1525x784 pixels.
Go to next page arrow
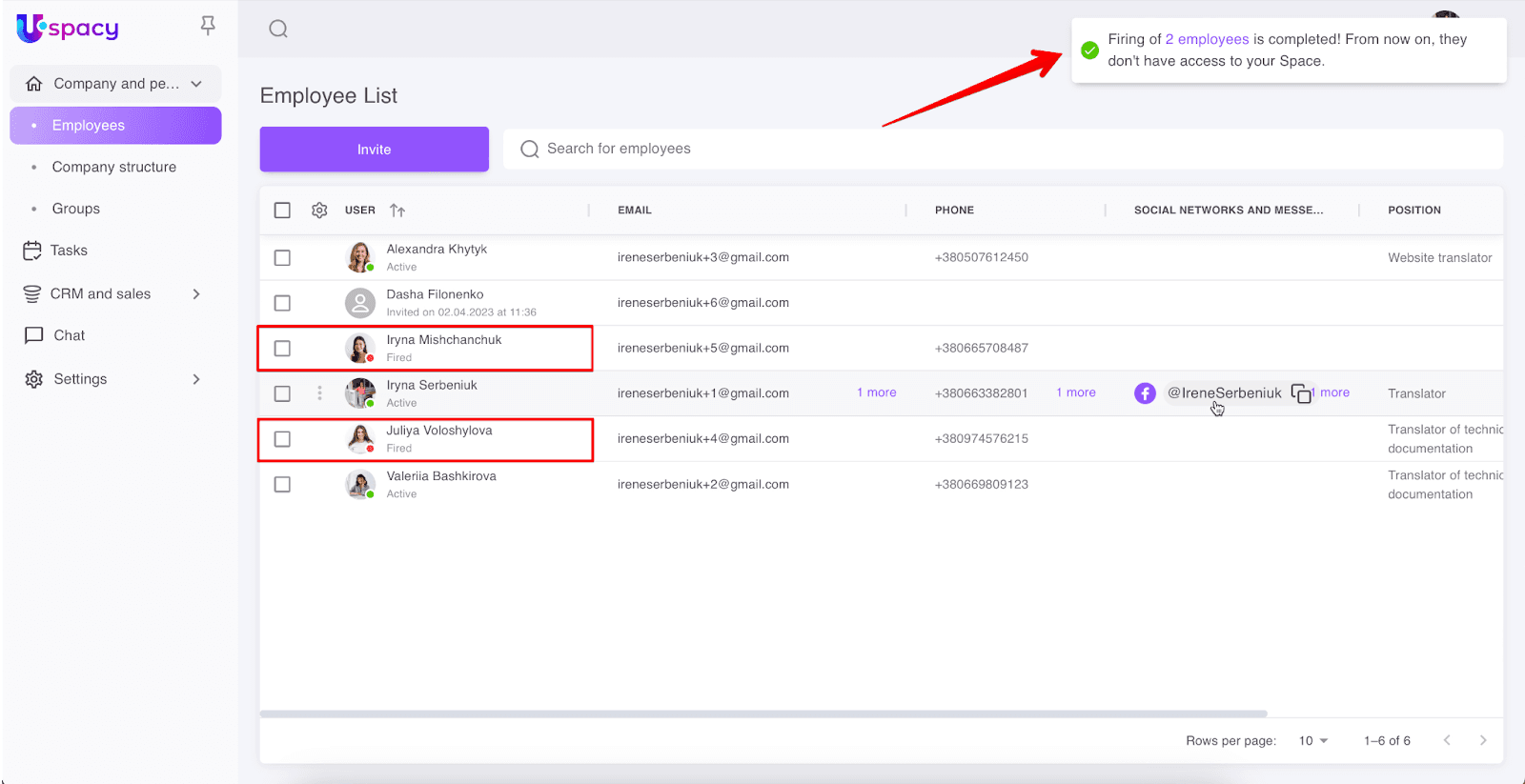(1482, 740)
